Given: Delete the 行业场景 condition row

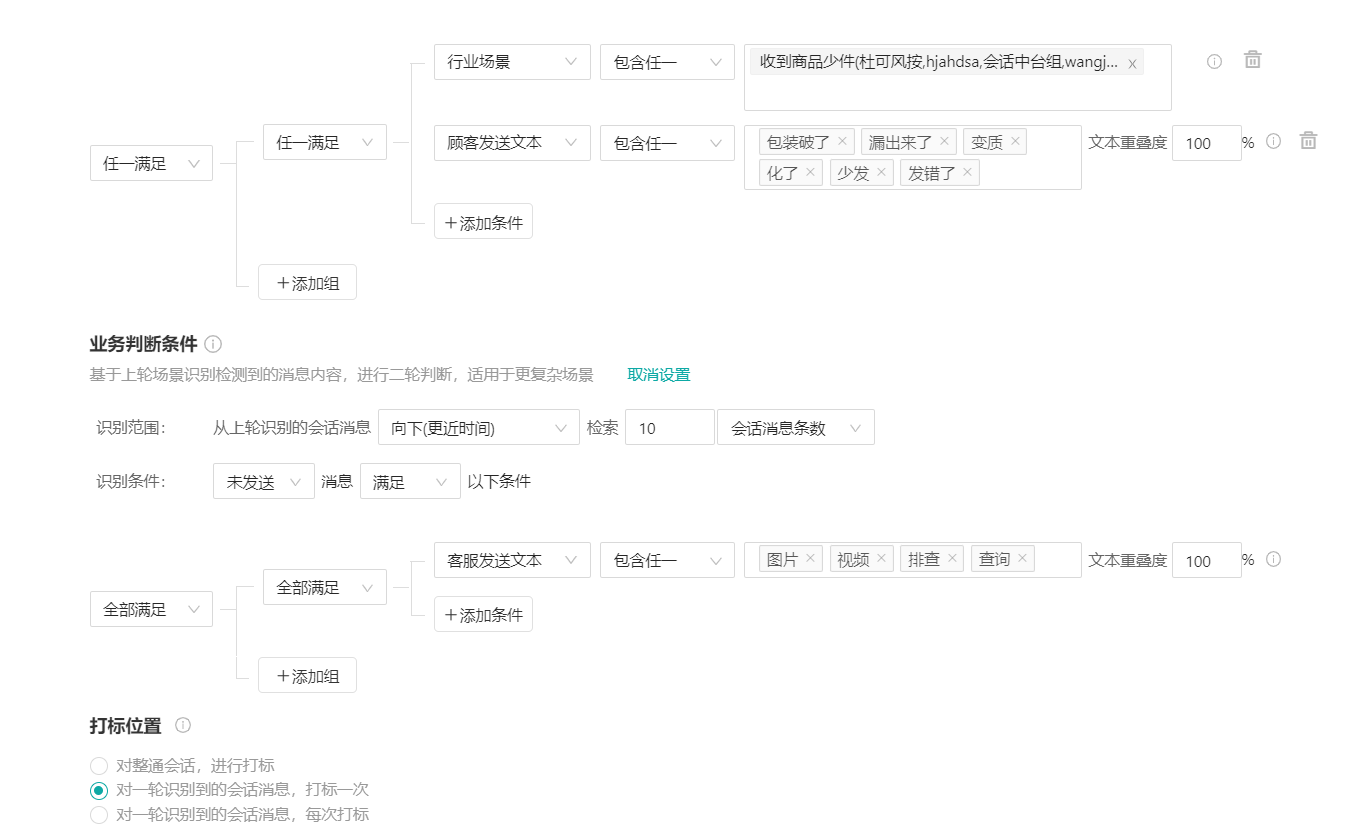Looking at the screenshot, I should click(x=1252, y=60).
